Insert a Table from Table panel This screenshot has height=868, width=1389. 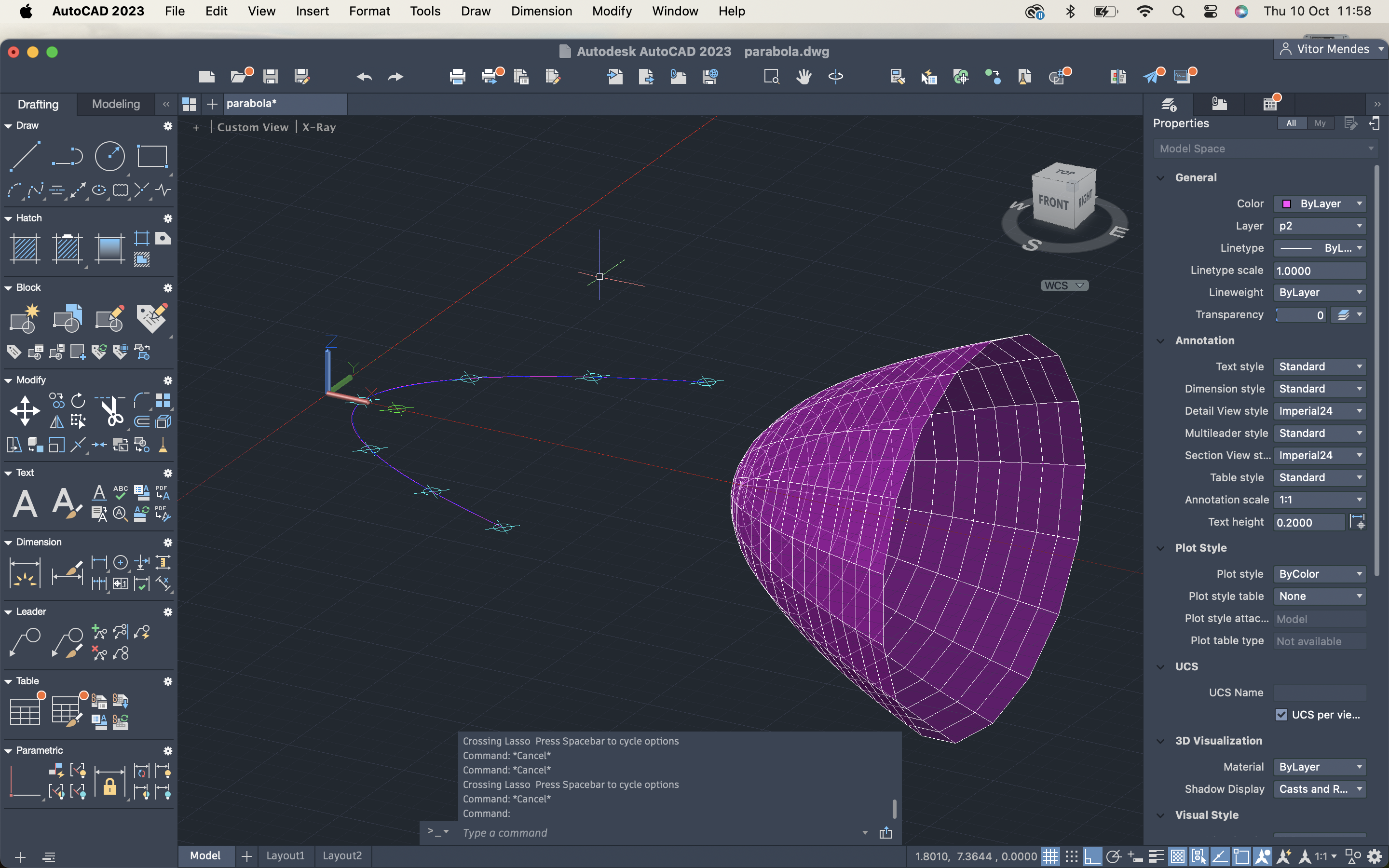tap(25, 711)
